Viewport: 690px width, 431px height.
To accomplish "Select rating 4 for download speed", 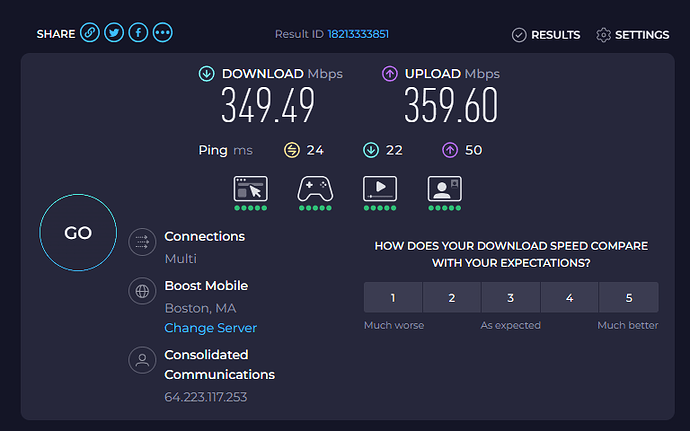I will [x=569, y=298].
